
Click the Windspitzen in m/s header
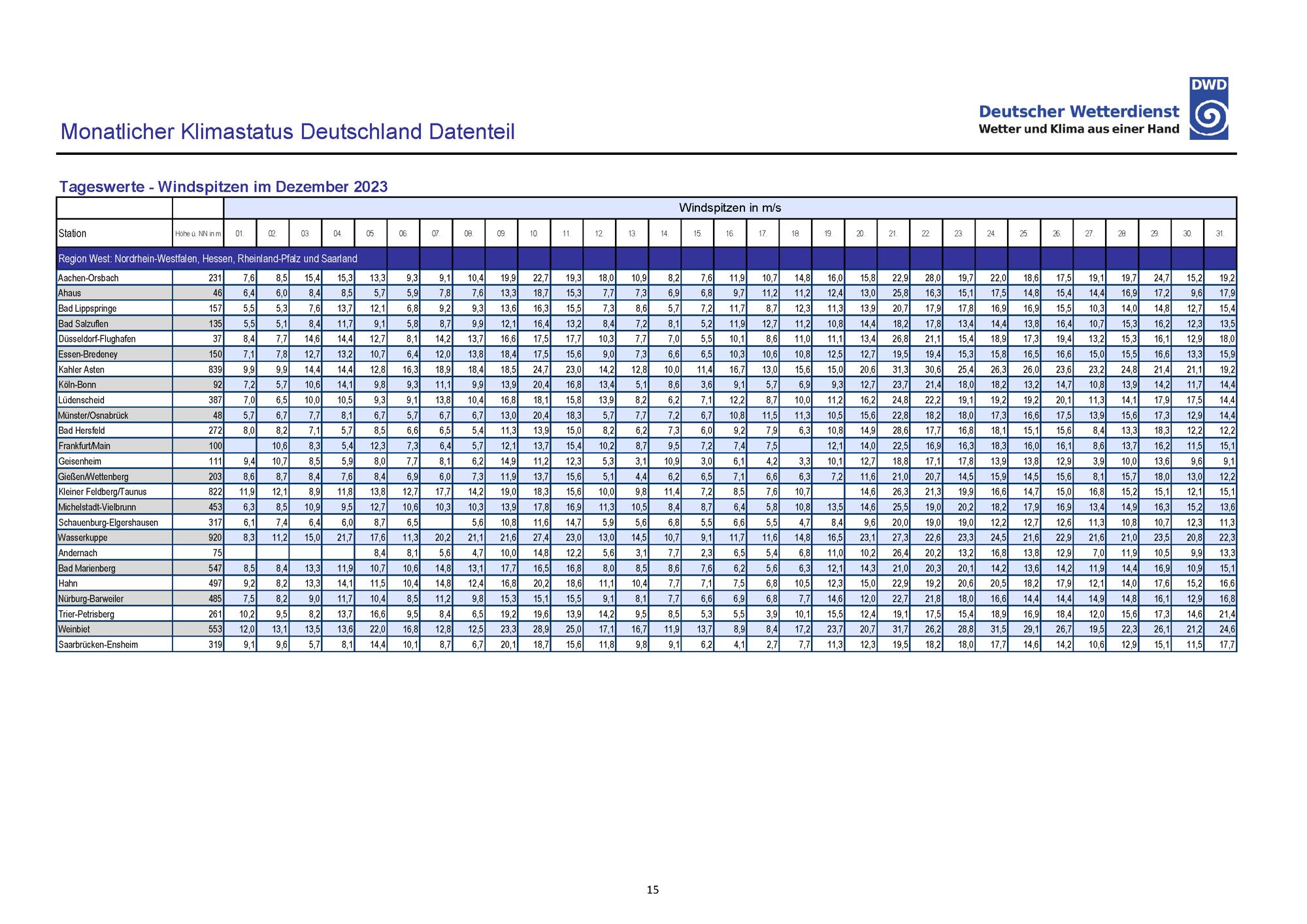(729, 208)
